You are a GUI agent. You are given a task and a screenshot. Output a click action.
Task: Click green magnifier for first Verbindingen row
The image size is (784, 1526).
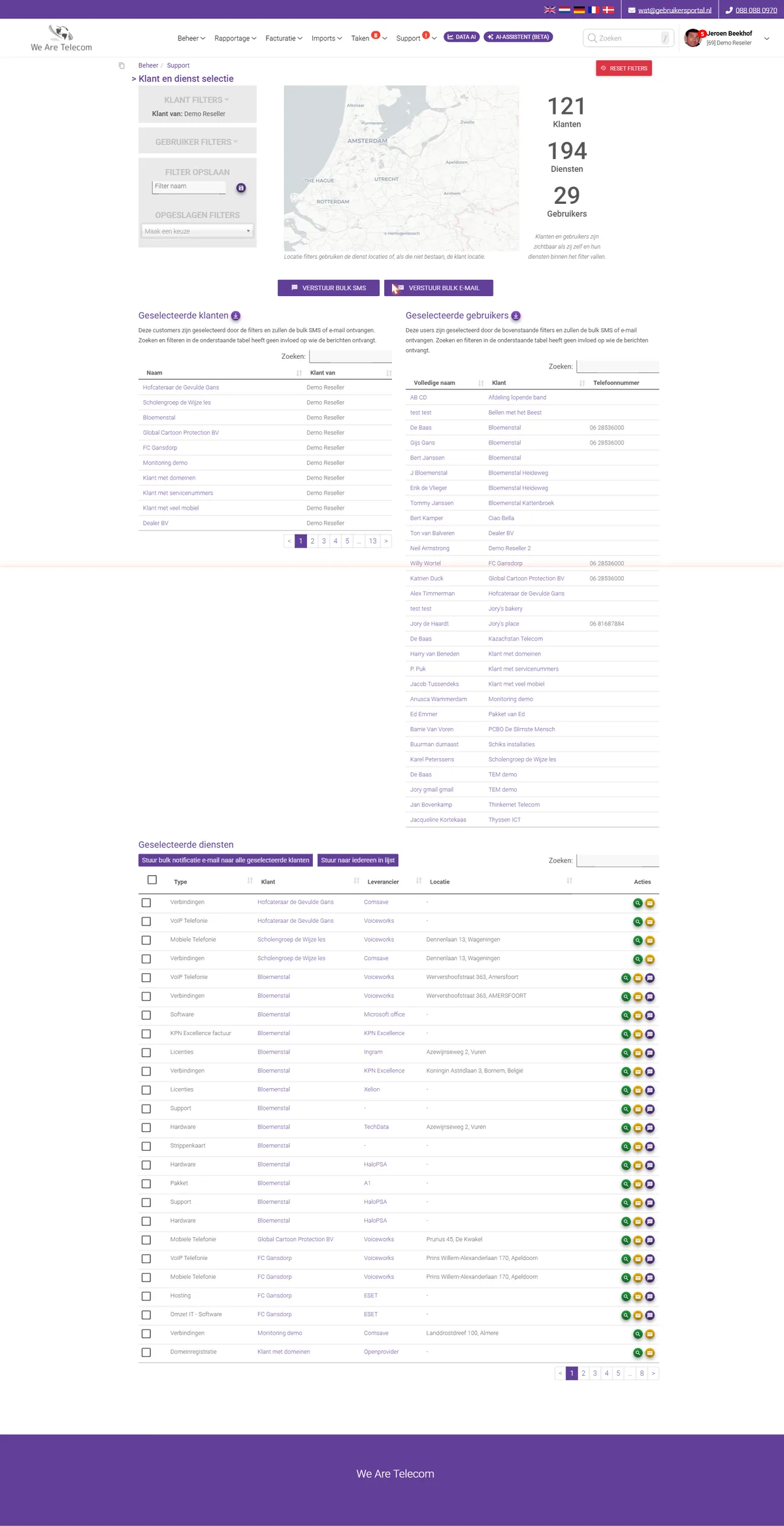(x=638, y=903)
